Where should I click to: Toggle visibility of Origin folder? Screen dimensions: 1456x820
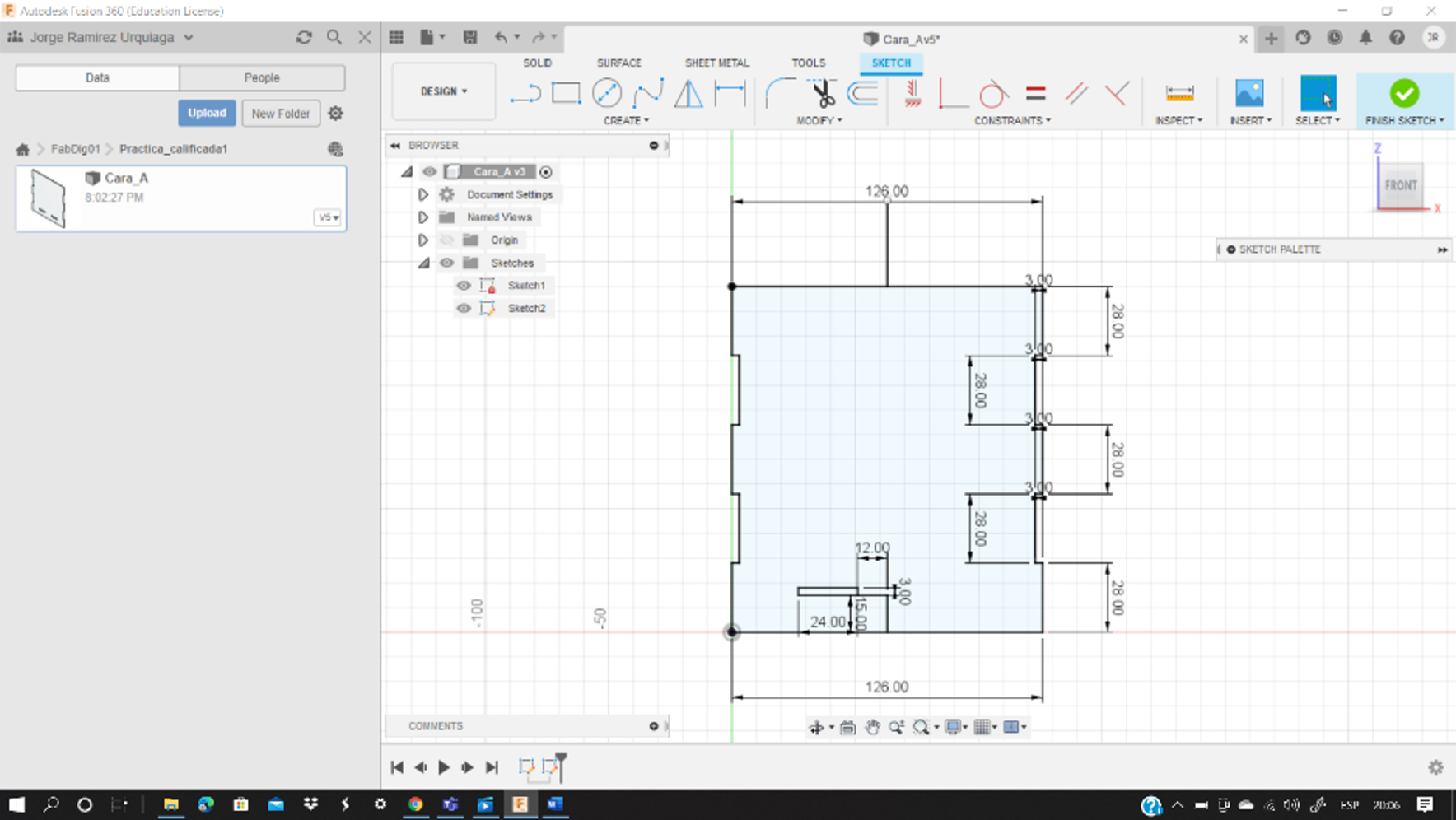[x=446, y=240]
